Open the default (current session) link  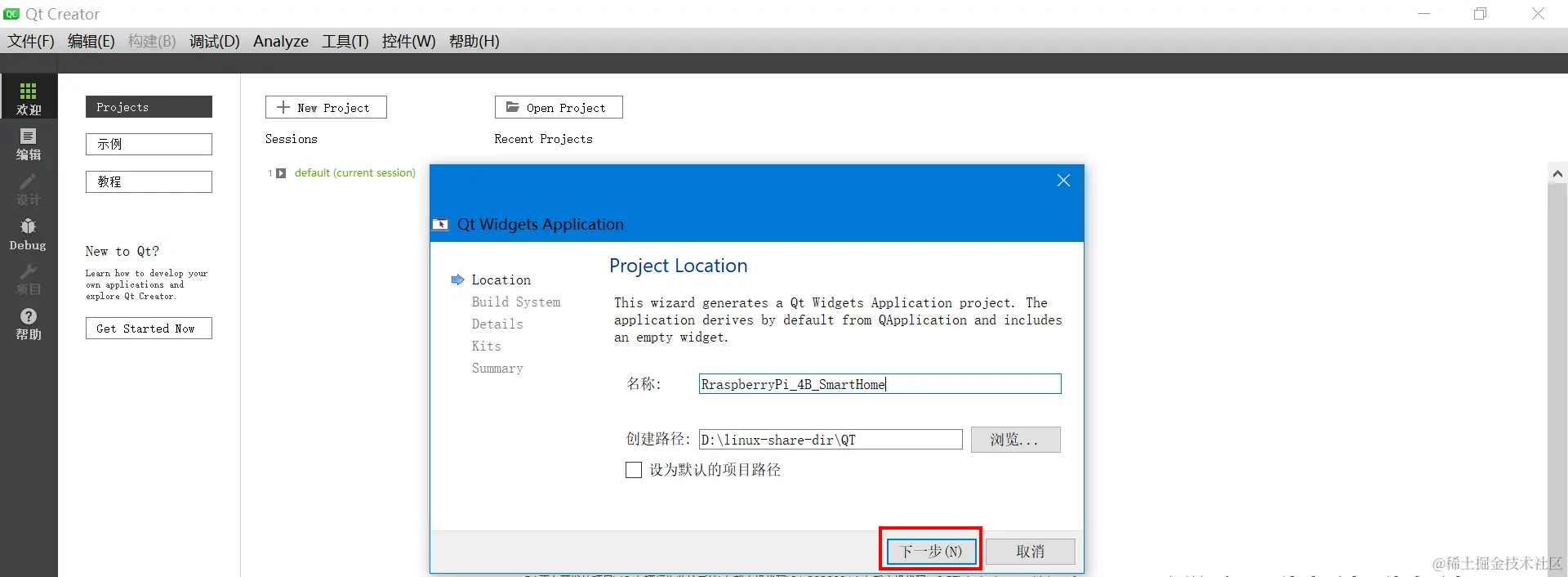coord(354,173)
